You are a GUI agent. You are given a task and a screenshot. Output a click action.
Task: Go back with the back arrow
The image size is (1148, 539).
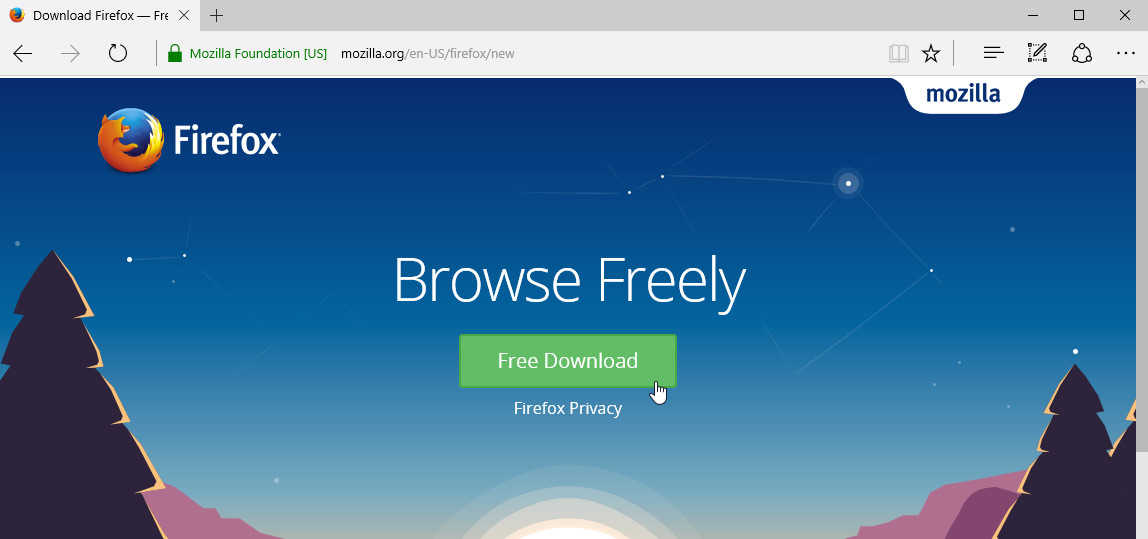coord(23,53)
